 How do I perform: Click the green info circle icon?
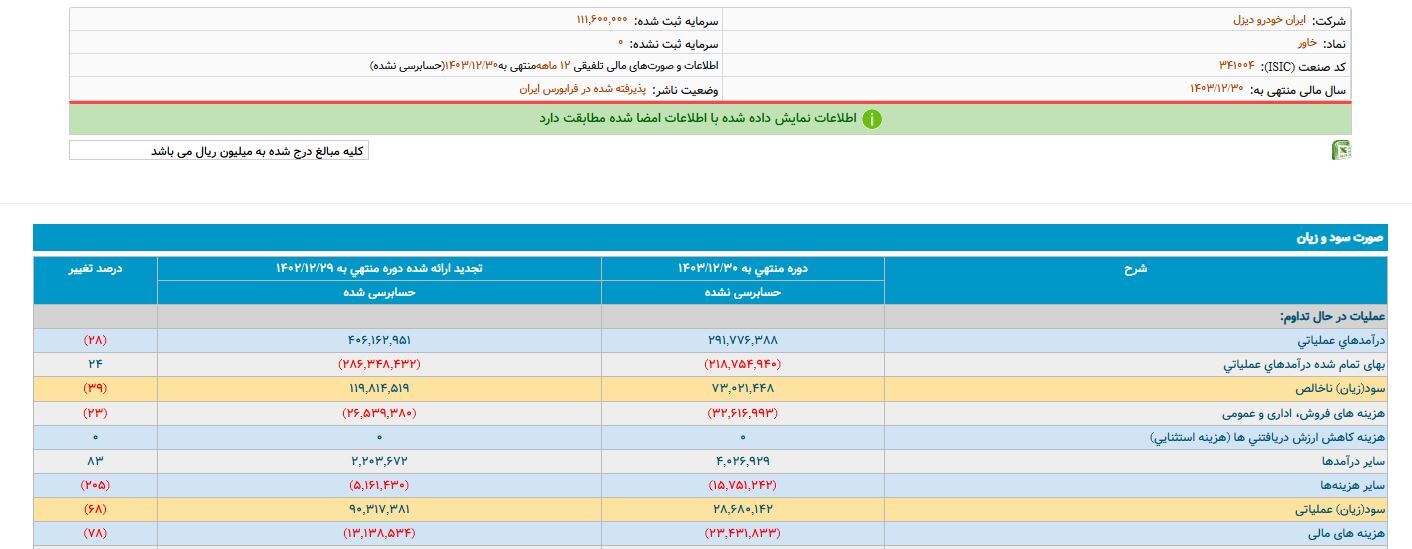[x=872, y=119]
